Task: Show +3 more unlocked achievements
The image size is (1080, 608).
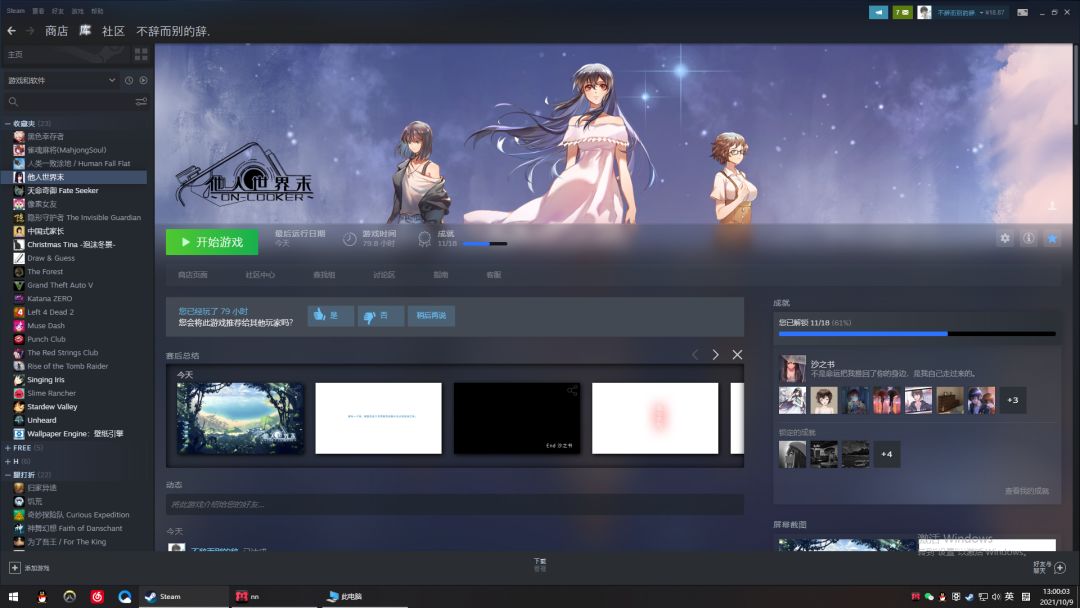Action: tap(1012, 400)
